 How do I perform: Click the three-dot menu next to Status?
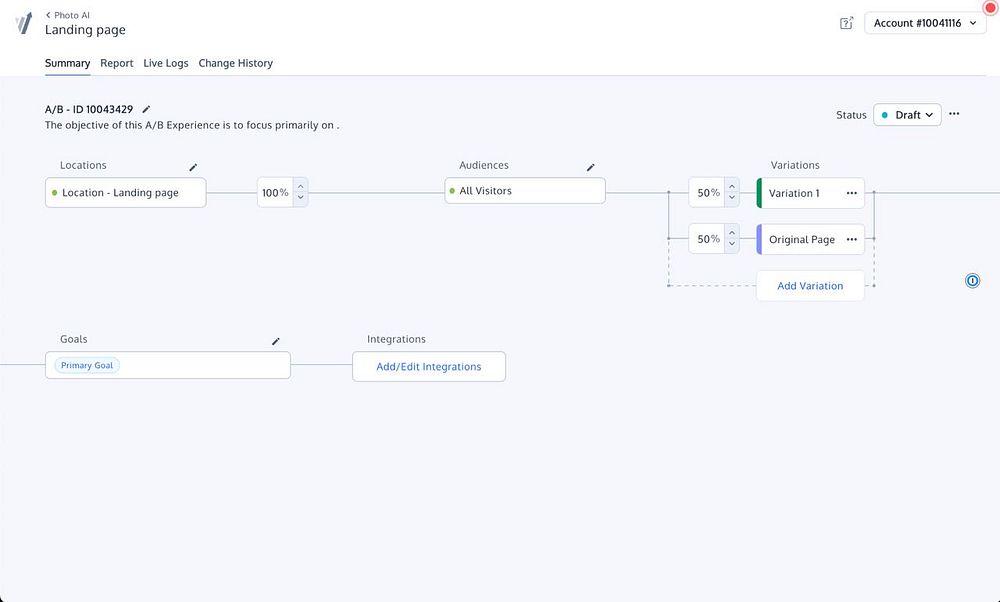954,114
